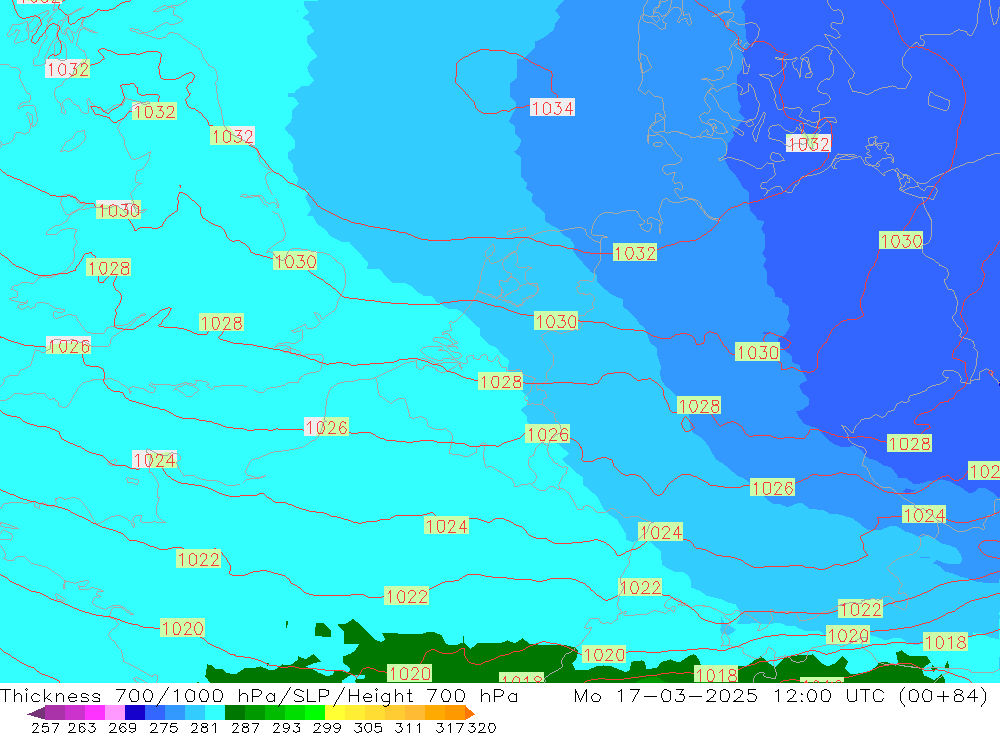This screenshot has width=1000, height=733.
Task: Click the (00+84) forecast hour text
Action: 943,695
